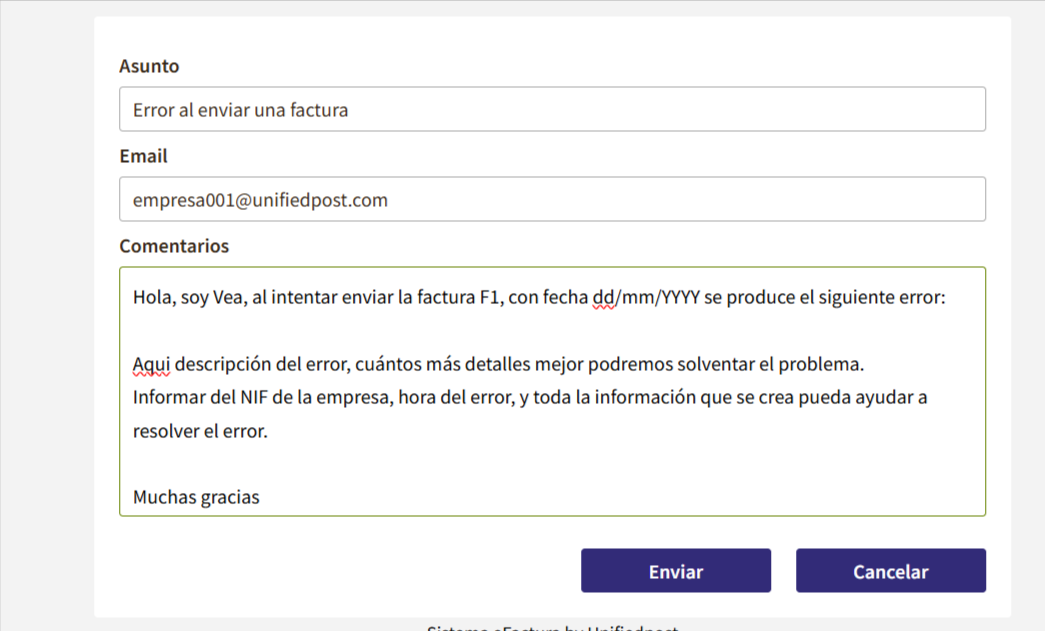Click the Email field label
The height and width of the screenshot is (631, 1045).
(143, 156)
